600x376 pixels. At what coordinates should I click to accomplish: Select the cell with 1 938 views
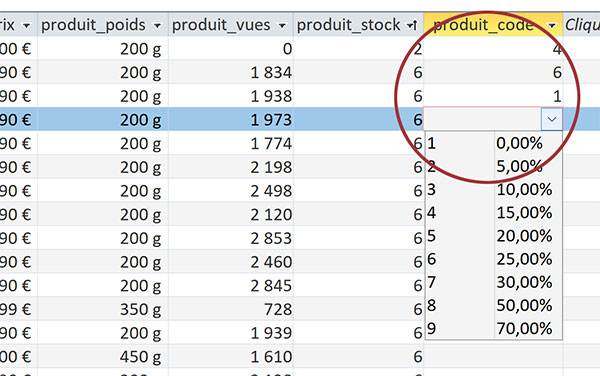point(231,96)
